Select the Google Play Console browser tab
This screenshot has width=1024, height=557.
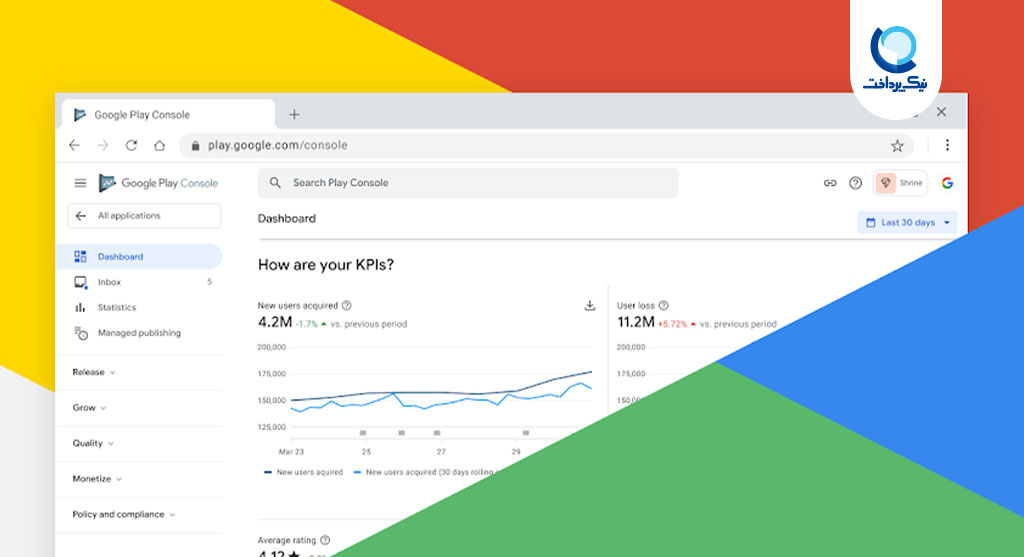tap(168, 114)
